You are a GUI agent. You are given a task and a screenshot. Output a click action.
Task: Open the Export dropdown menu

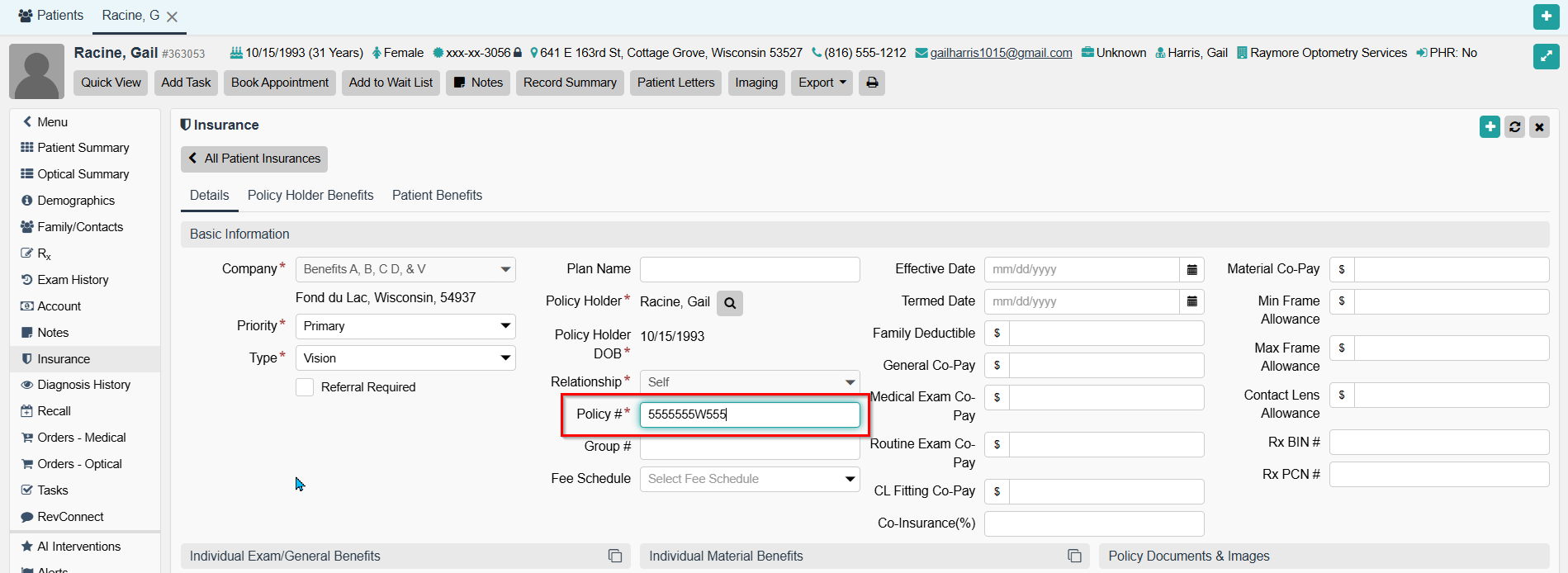coord(822,83)
